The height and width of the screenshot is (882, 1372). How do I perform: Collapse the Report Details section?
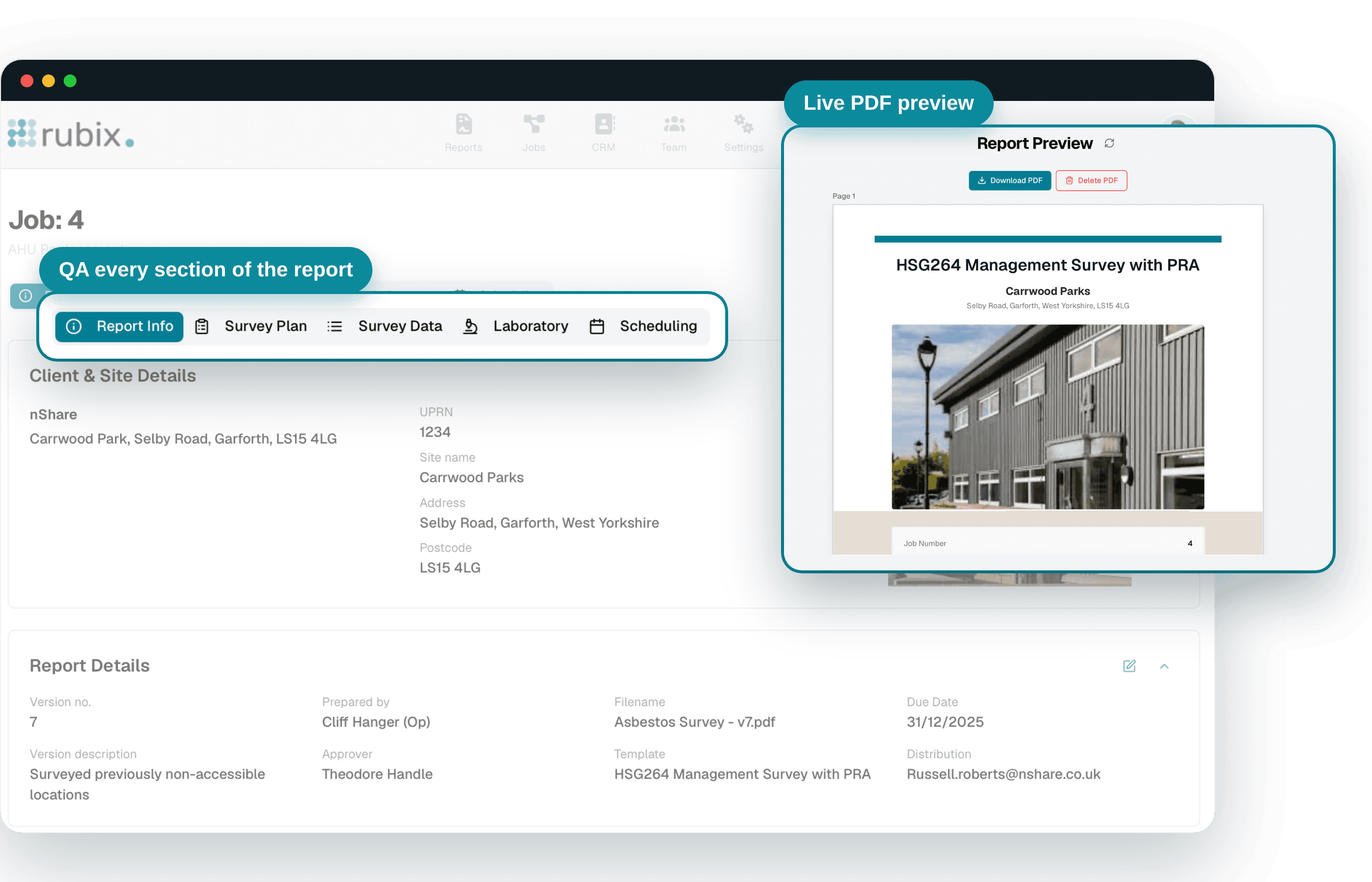coord(1164,666)
